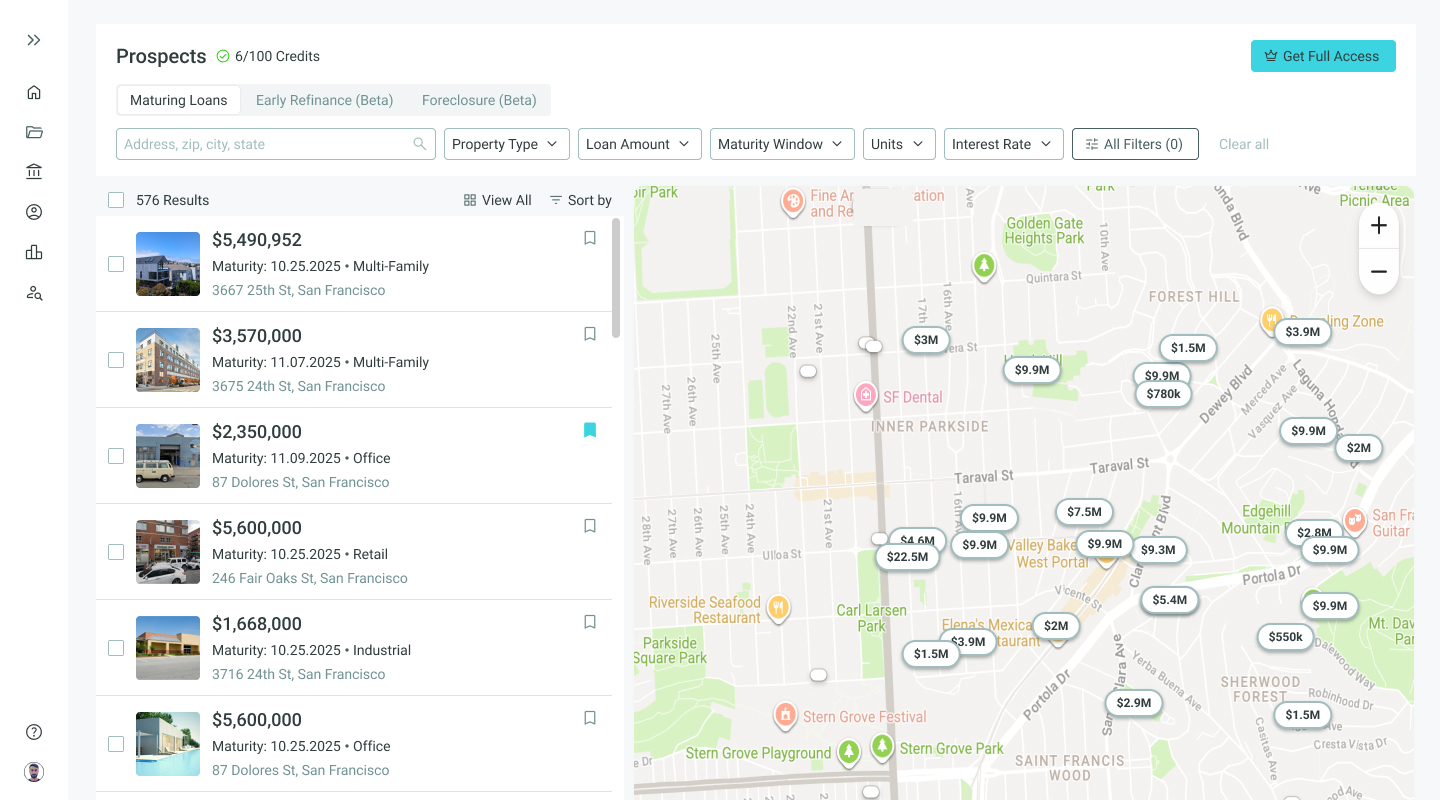Image resolution: width=1440 pixels, height=800 pixels.
Task: Expand the Property Type dropdown
Action: coord(506,144)
